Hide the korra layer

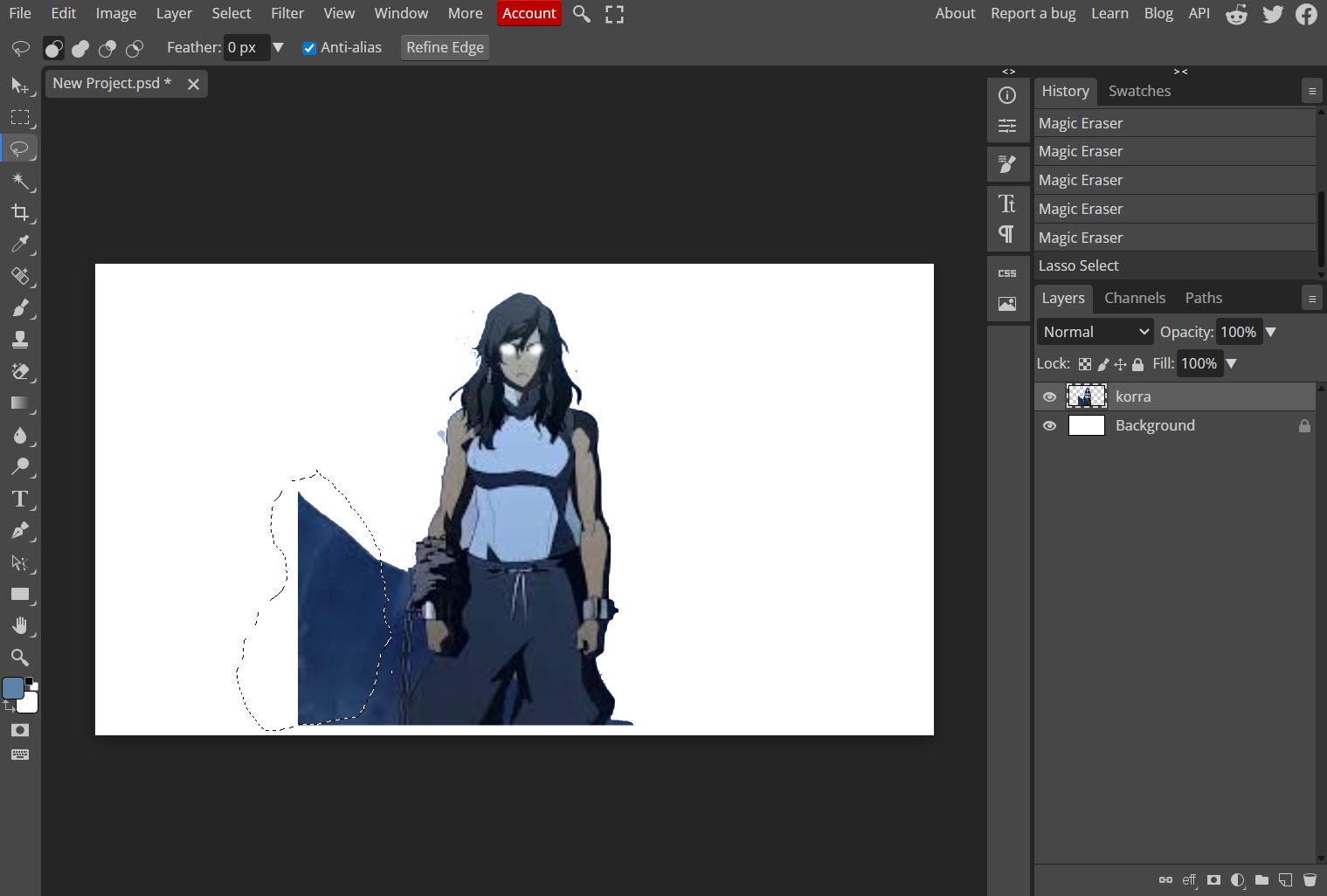pyautogui.click(x=1049, y=396)
